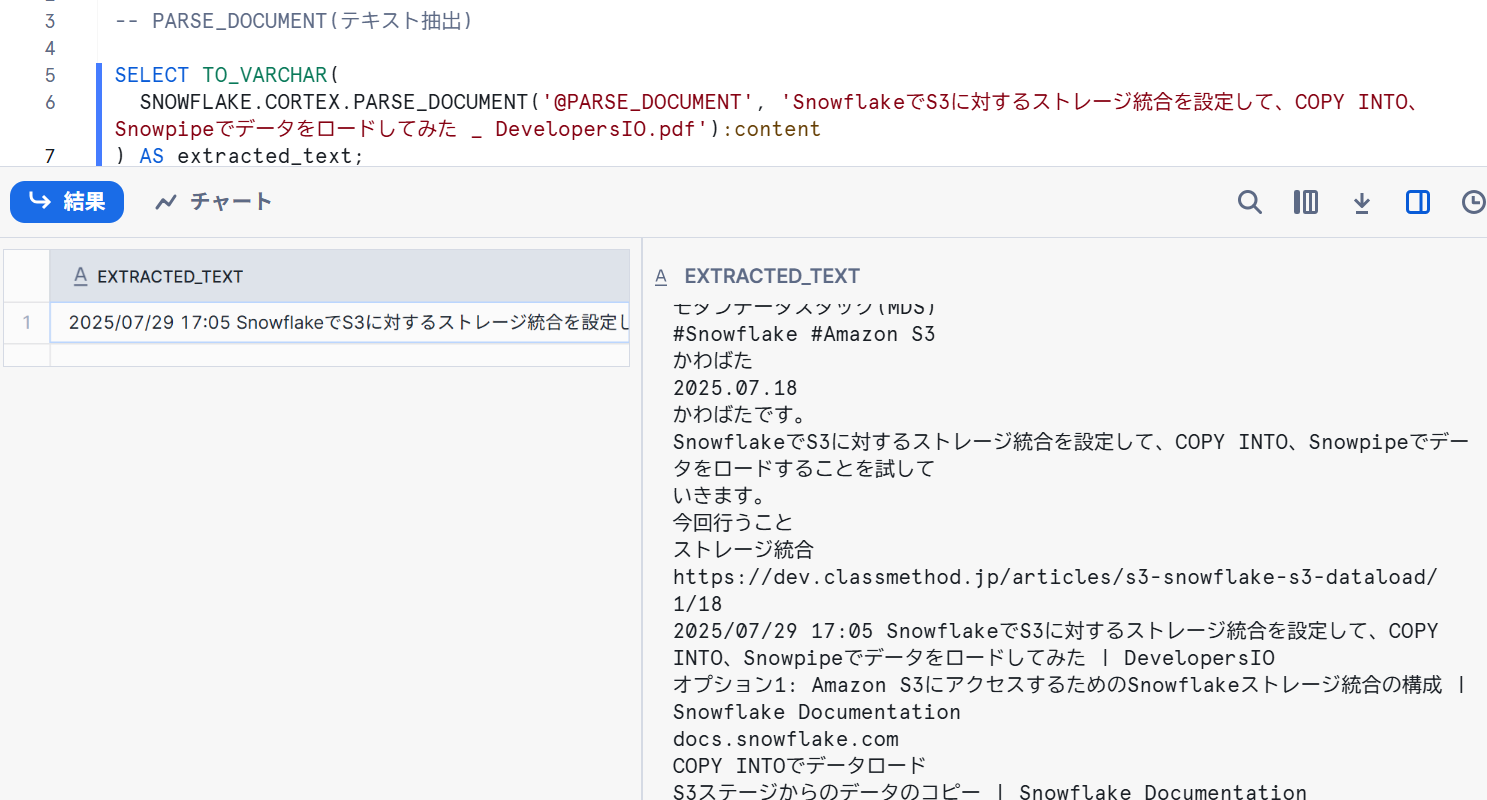Click the AS extracted_text line in editor
The image size is (1487, 800).
[240, 156]
